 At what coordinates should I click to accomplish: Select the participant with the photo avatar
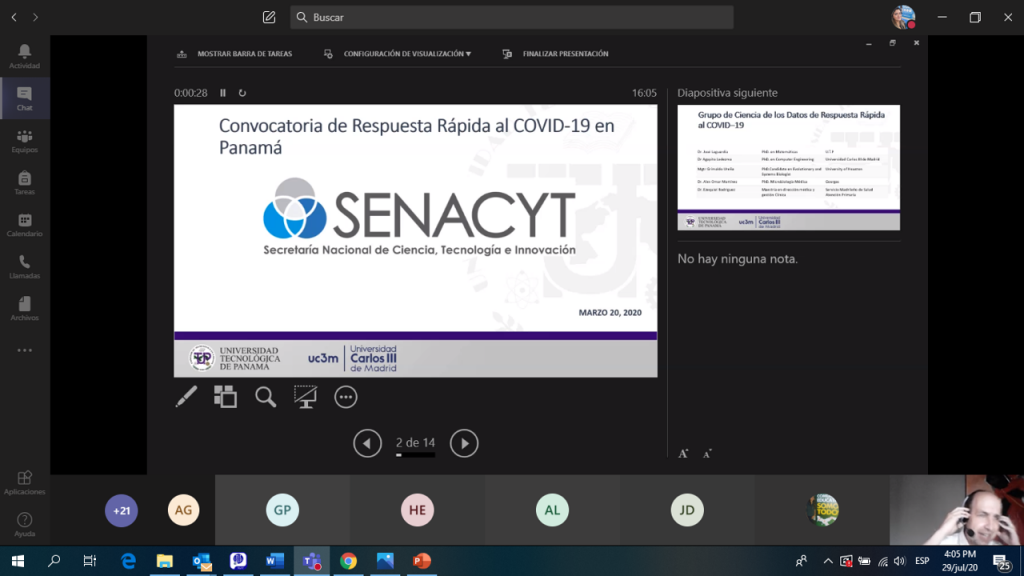click(x=822, y=510)
